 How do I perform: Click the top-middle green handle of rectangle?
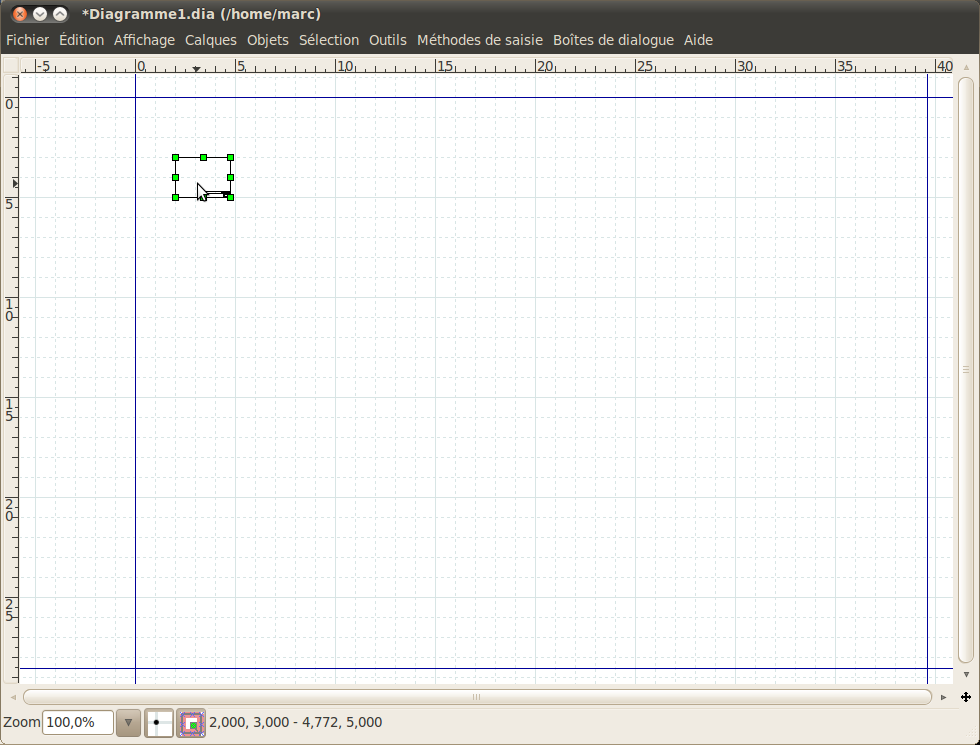pyautogui.click(x=203, y=157)
